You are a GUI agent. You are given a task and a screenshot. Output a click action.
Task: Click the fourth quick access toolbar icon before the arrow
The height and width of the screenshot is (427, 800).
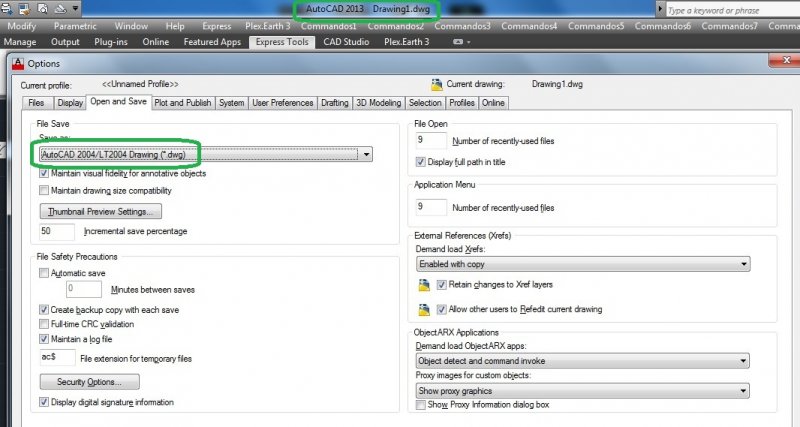pos(60,9)
